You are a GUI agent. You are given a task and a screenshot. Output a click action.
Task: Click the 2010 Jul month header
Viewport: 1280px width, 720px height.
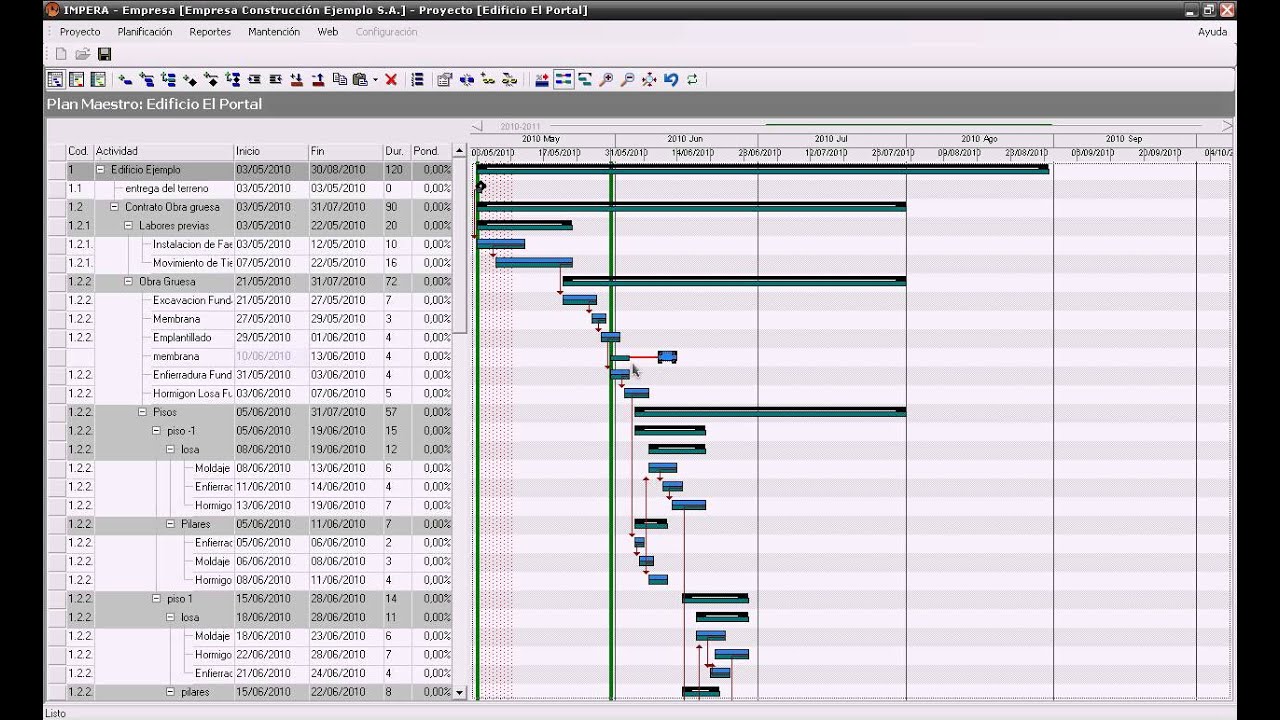[x=831, y=139]
